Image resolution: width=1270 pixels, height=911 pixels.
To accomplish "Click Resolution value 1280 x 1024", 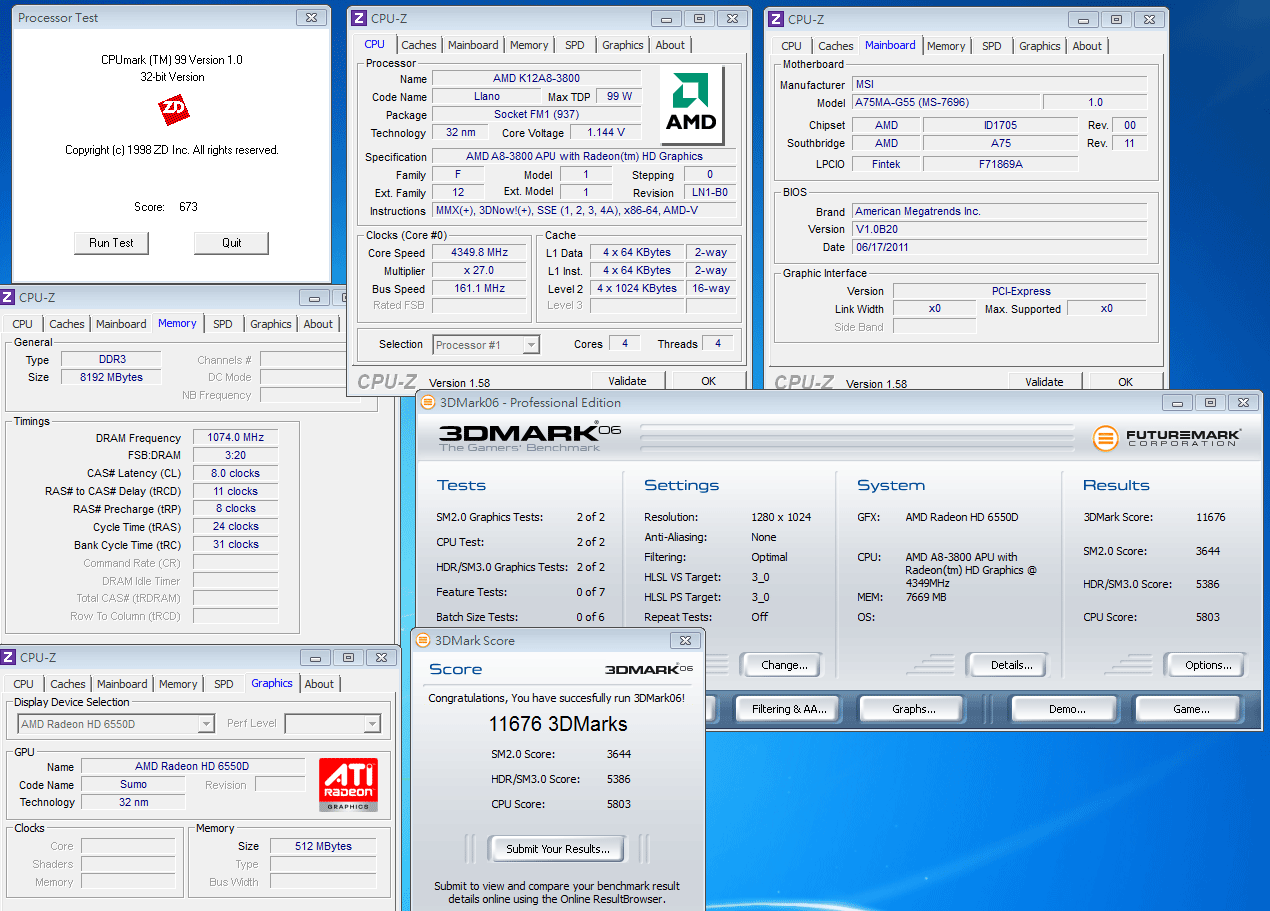I will click(x=781, y=517).
